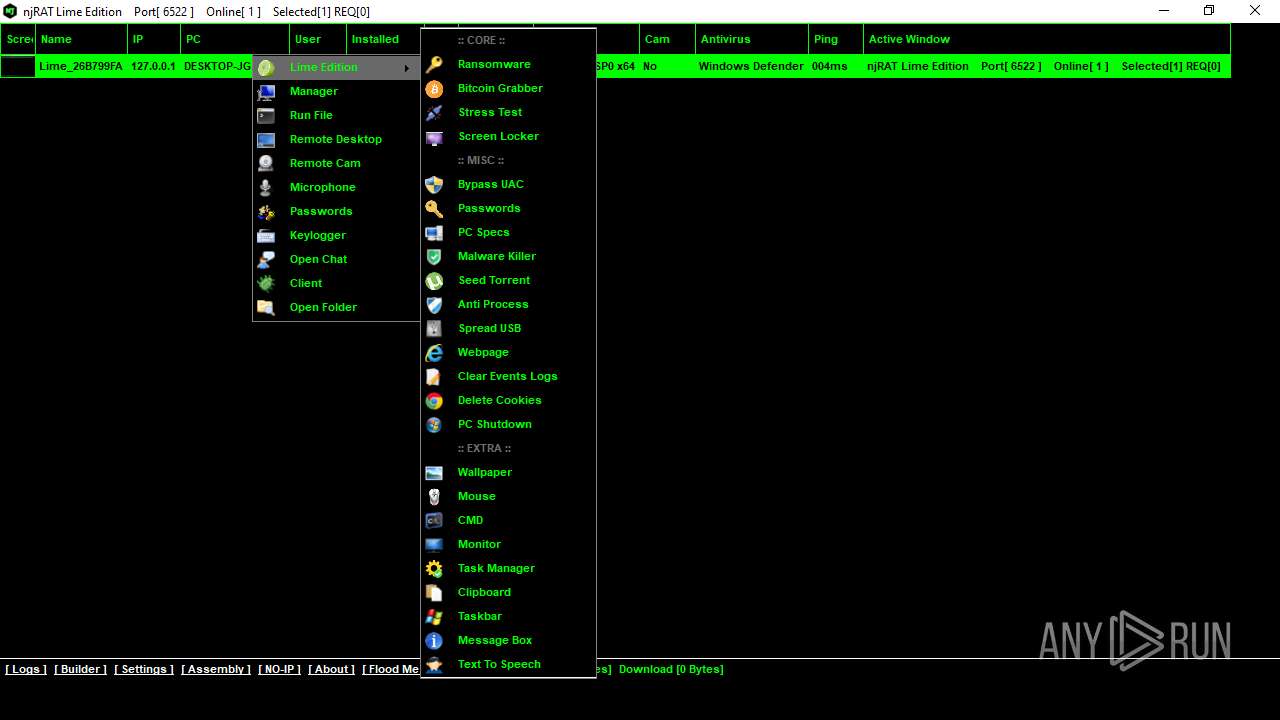
Task: Click the Mouse icon
Action: coord(434,497)
